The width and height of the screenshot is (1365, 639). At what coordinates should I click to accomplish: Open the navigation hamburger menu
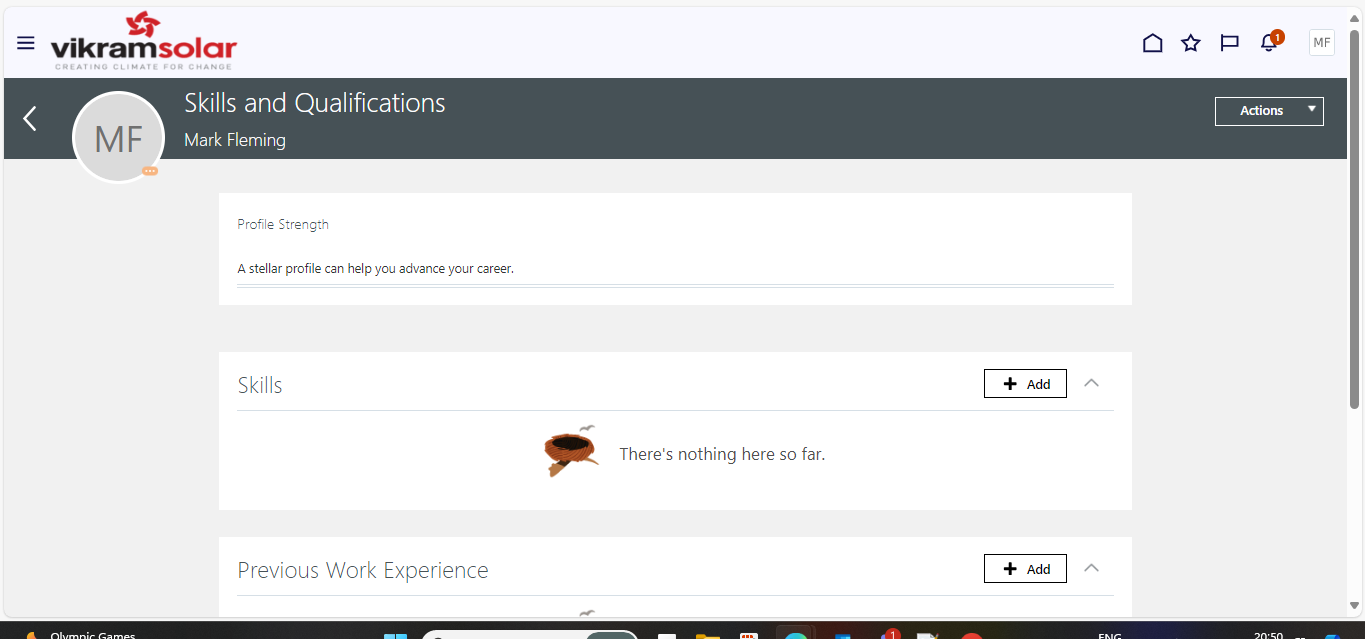[x=25, y=42]
